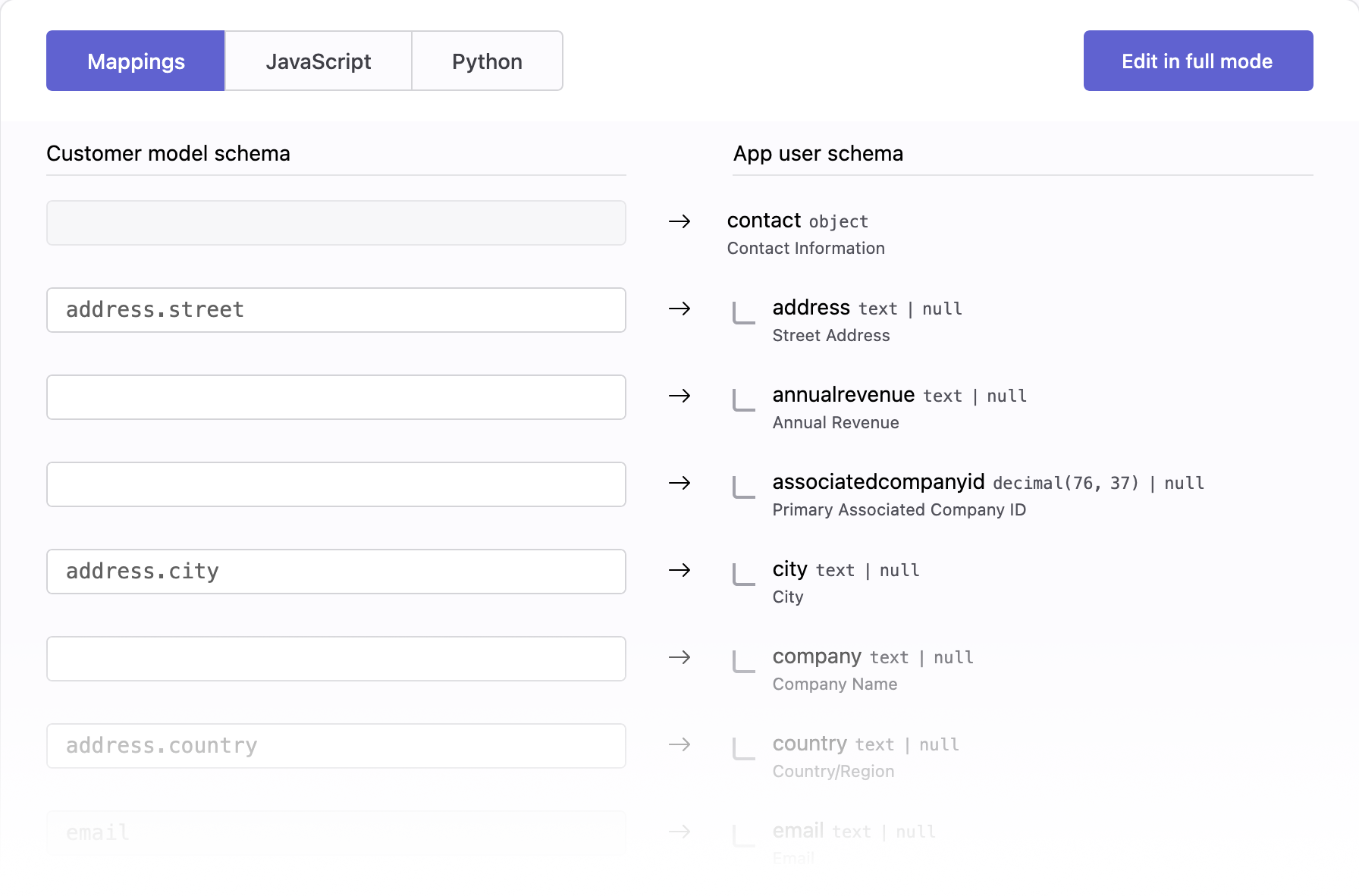Click the disabled contact object mapping field

336,223
